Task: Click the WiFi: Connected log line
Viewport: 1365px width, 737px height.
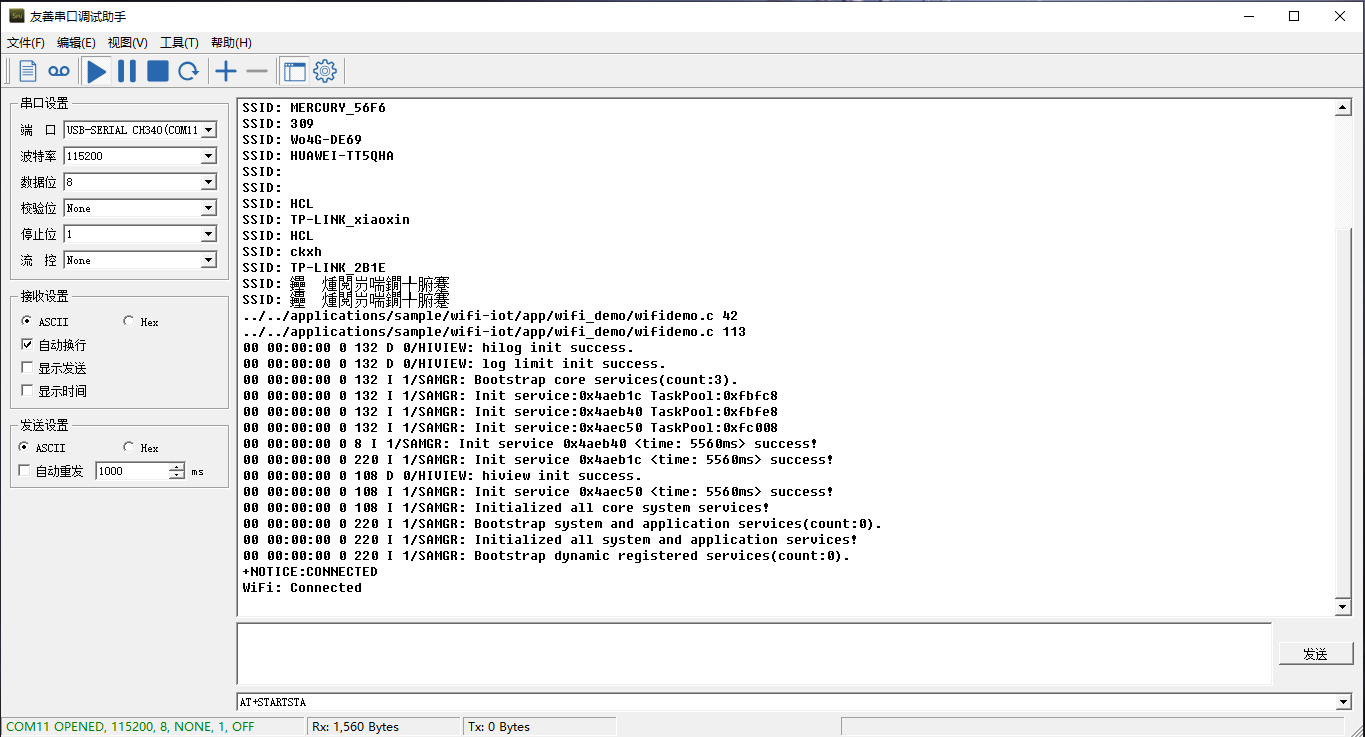Action: (302, 588)
